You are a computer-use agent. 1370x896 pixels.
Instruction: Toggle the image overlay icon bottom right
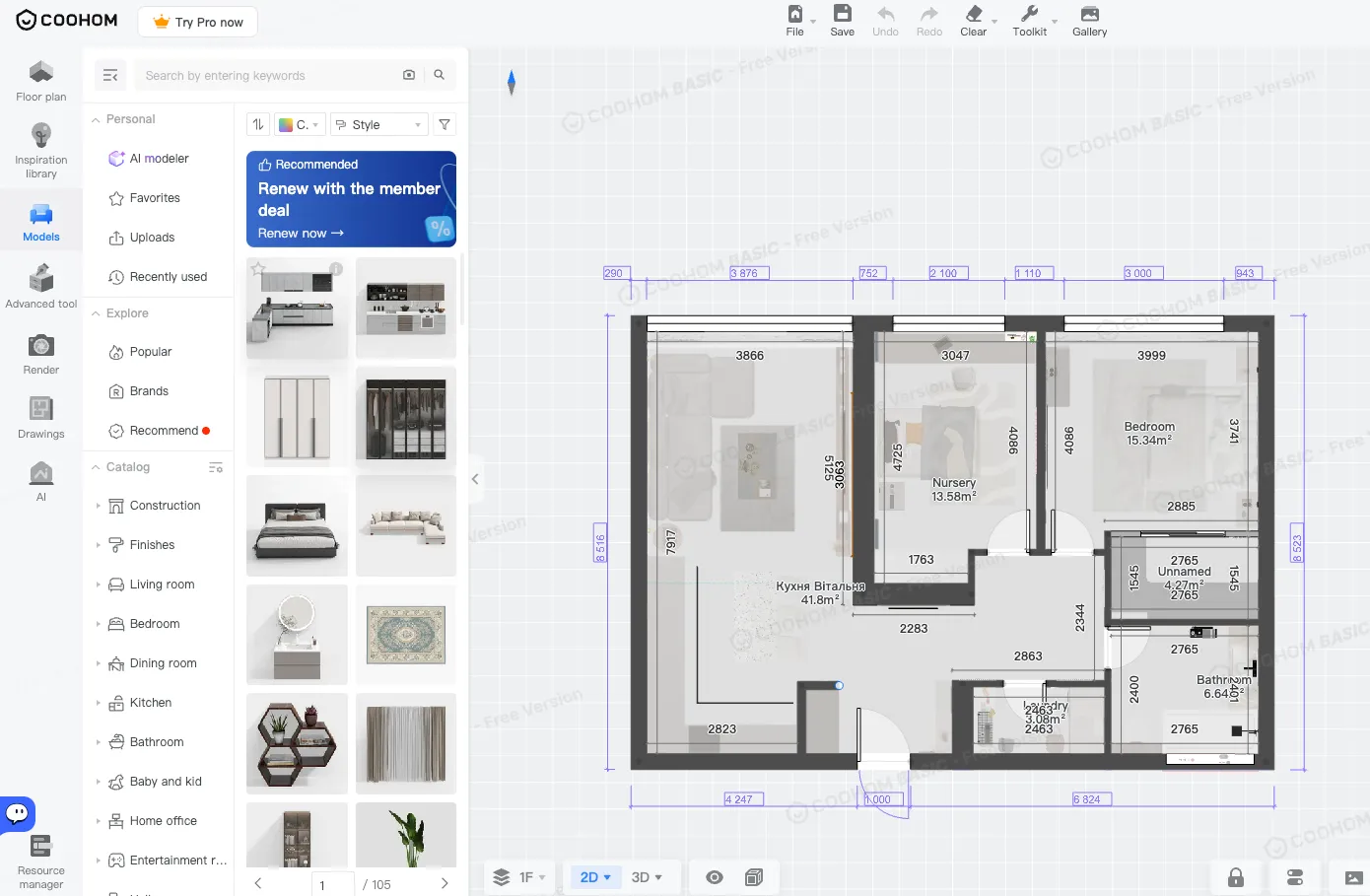pyautogui.click(x=1354, y=877)
